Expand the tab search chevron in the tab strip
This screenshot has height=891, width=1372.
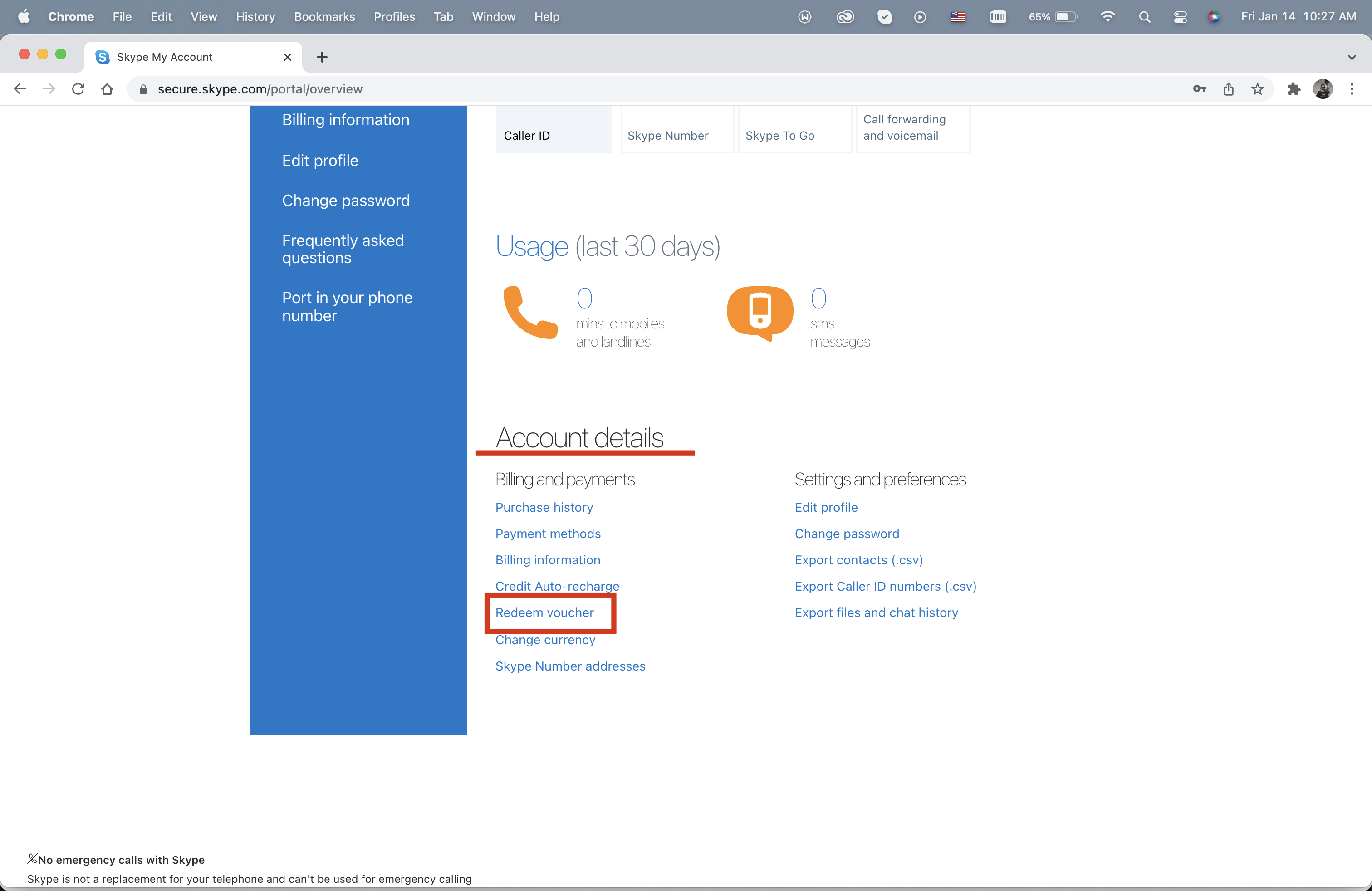[1352, 57]
